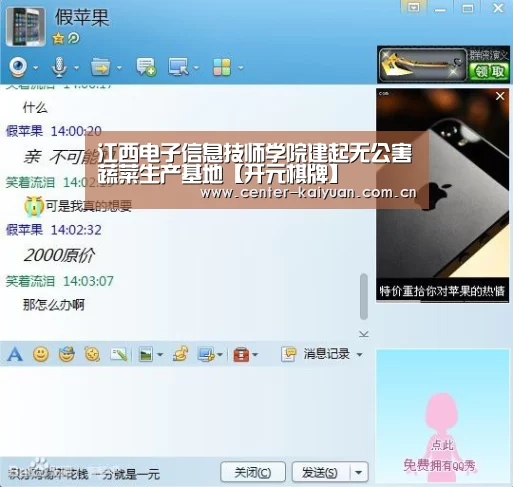Screen dimensions: 513x487
Task: Click the chat history vertical scrollbar
Action: 364,297
